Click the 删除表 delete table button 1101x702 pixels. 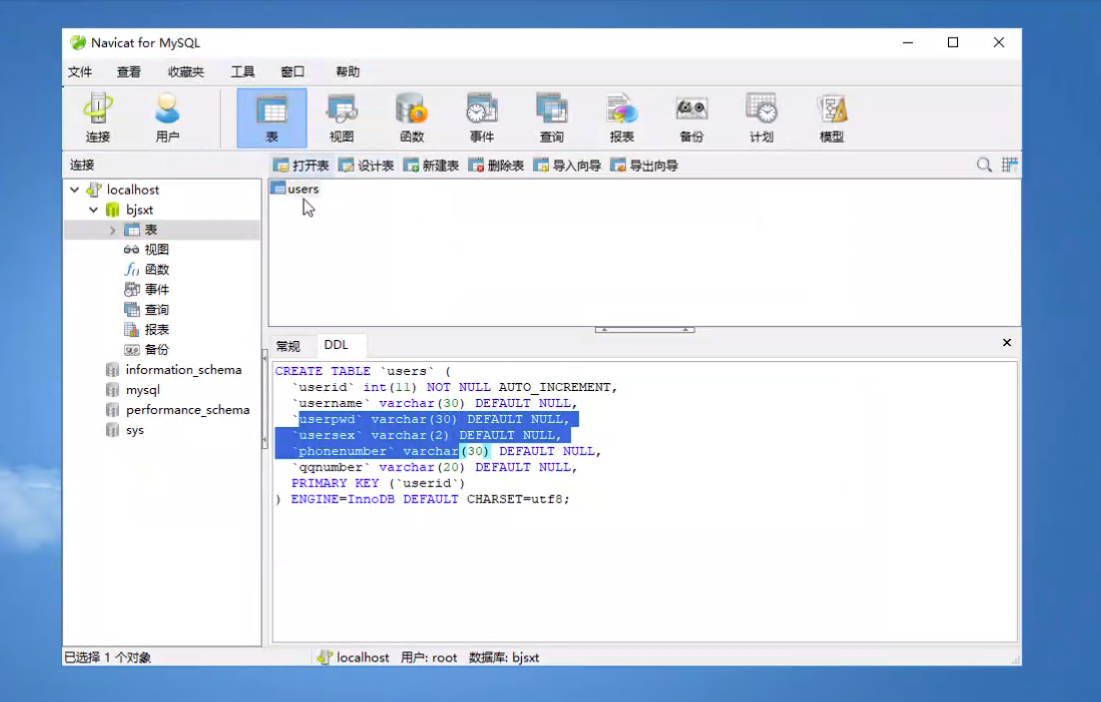tap(496, 166)
